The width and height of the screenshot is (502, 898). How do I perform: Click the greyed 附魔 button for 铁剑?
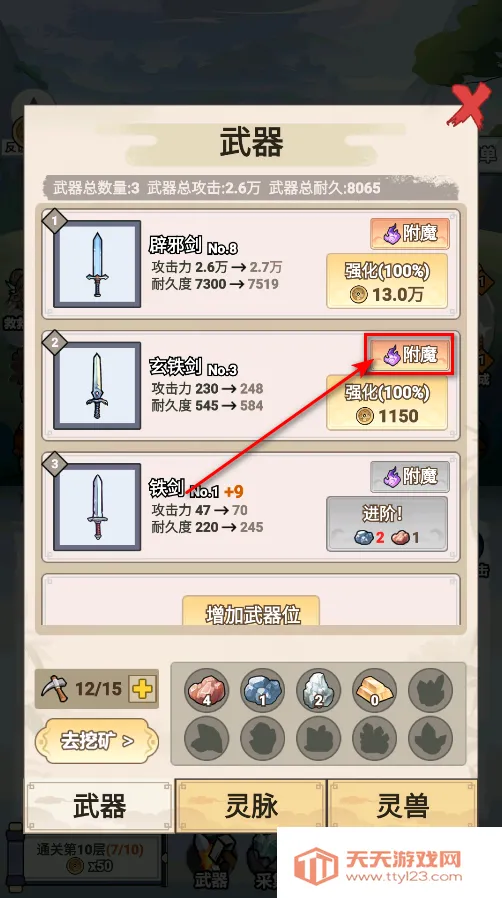point(409,476)
